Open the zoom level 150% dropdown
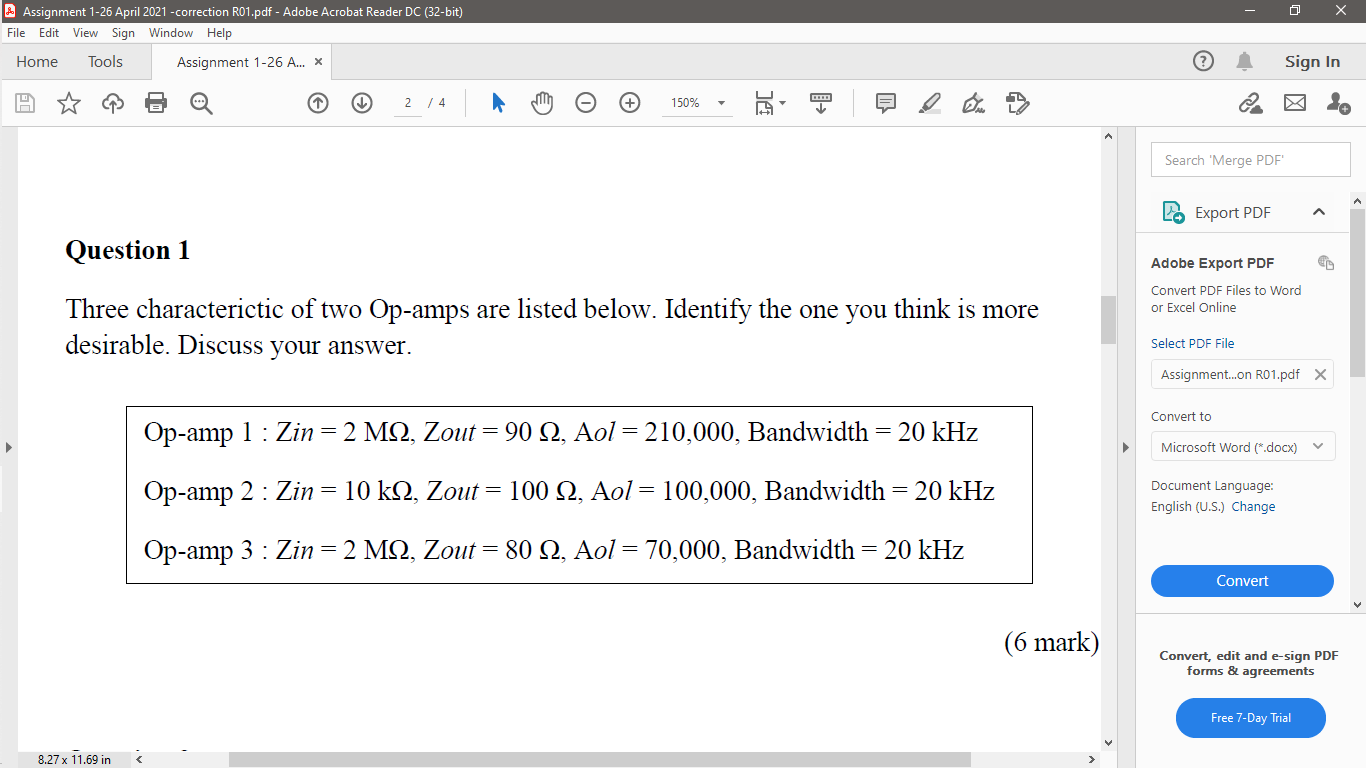The image size is (1366, 768). [697, 103]
